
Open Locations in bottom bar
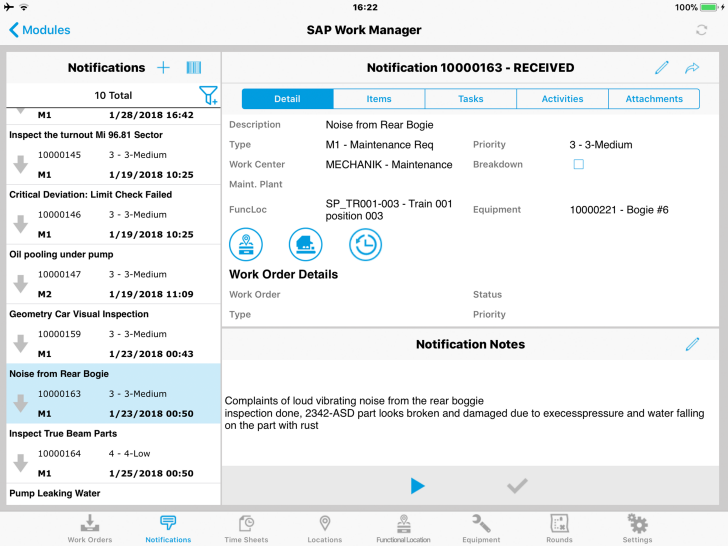(x=325, y=528)
